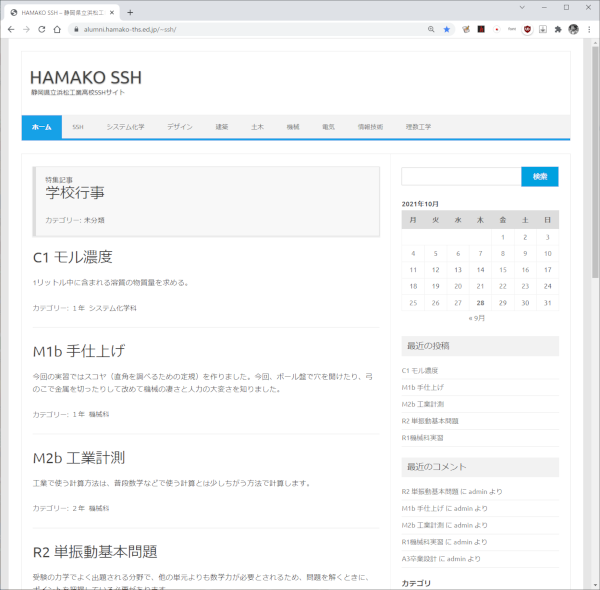The width and height of the screenshot is (600, 590).
Task: Open the SSH navigation menu item
Action: pos(78,127)
